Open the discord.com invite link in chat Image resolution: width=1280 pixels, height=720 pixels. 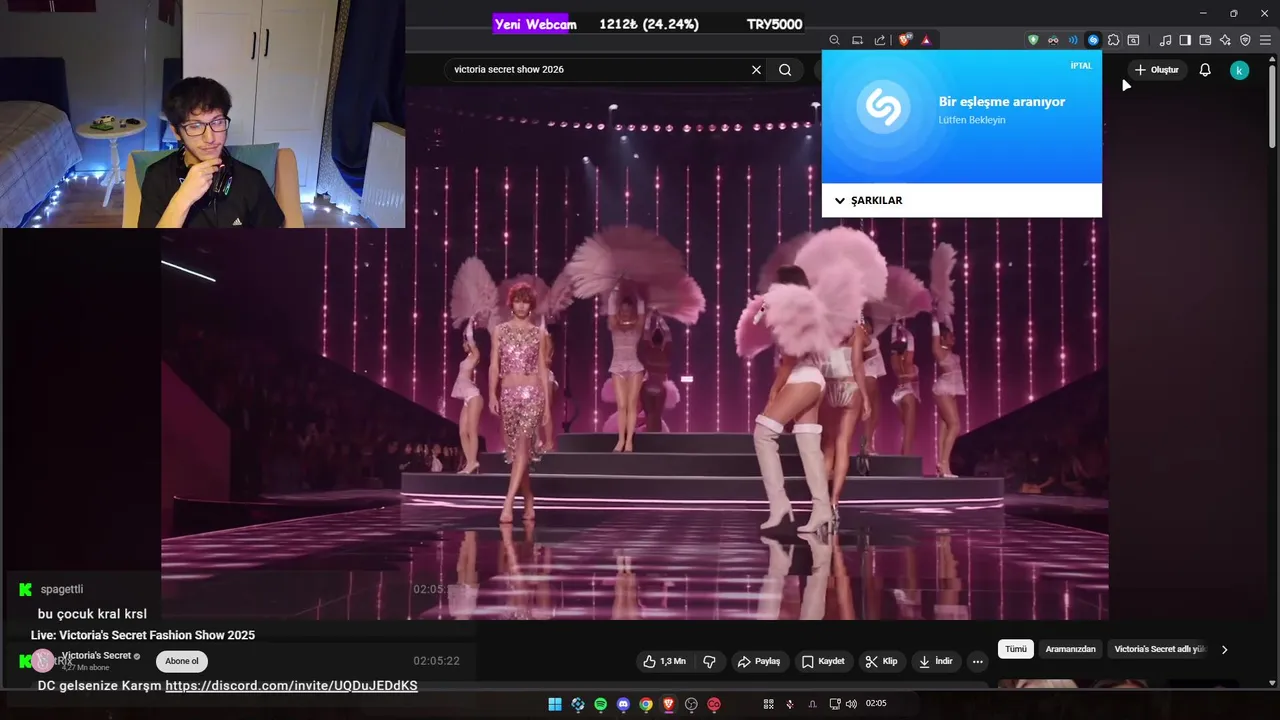[x=291, y=686]
